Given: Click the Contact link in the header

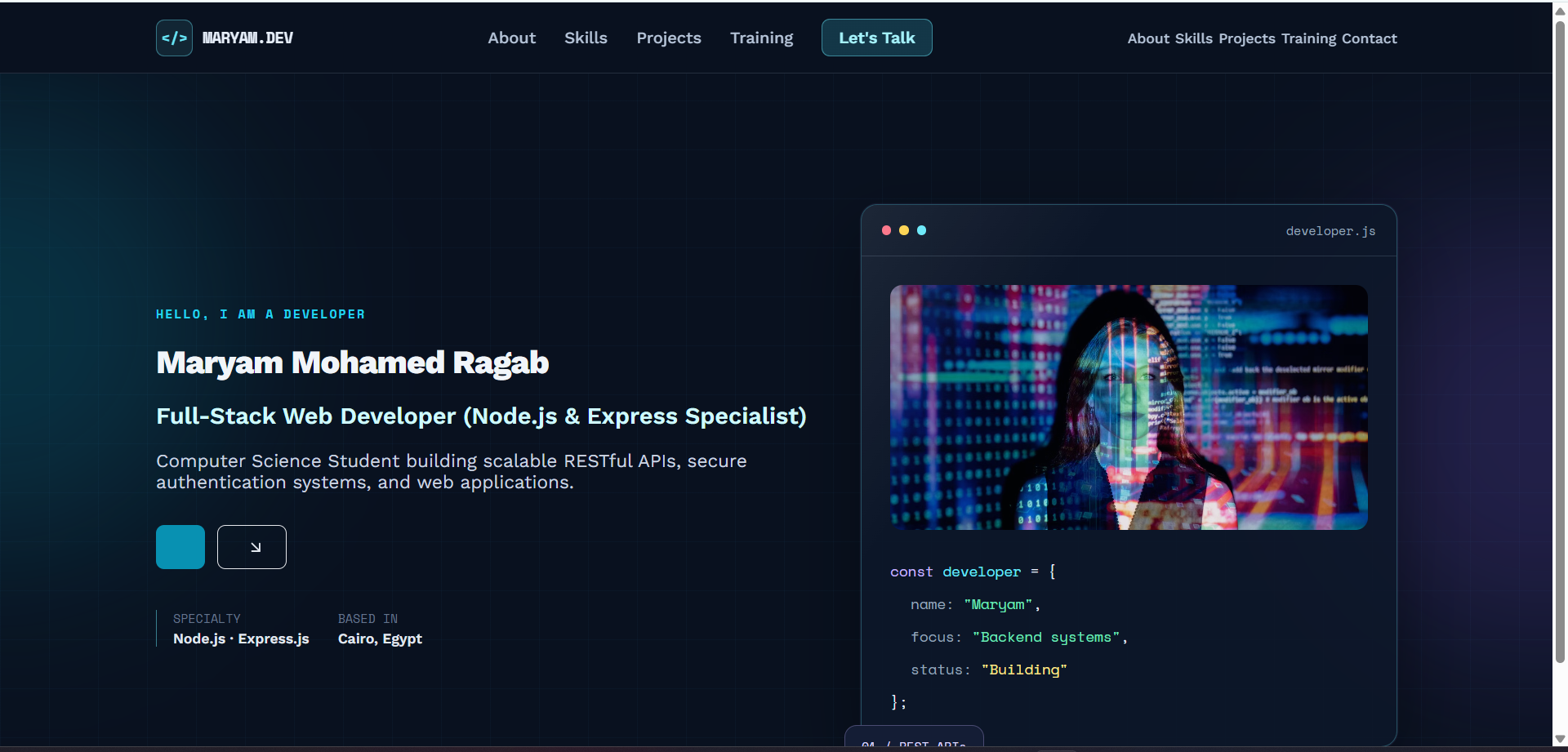Looking at the screenshot, I should point(1369,38).
